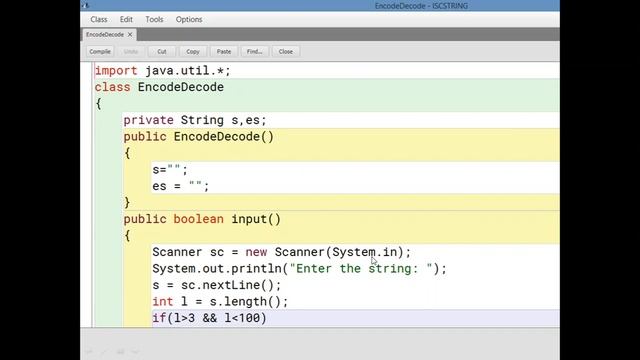Click the 'class EncodeDecode' declaration line
This screenshot has height=360, width=640.
tap(159, 87)
